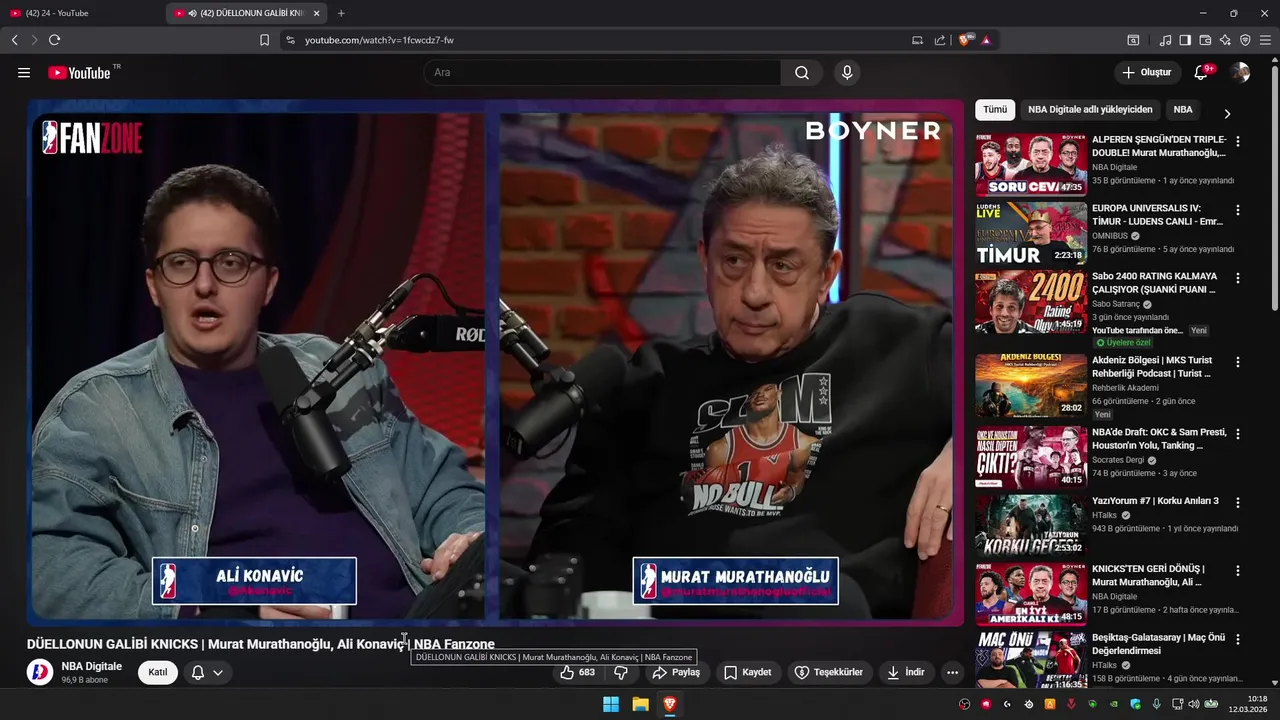This screenshot has width=1280, height=720.
Task: Toggle Brave sidebar panel
Action: coord(1185,40)
